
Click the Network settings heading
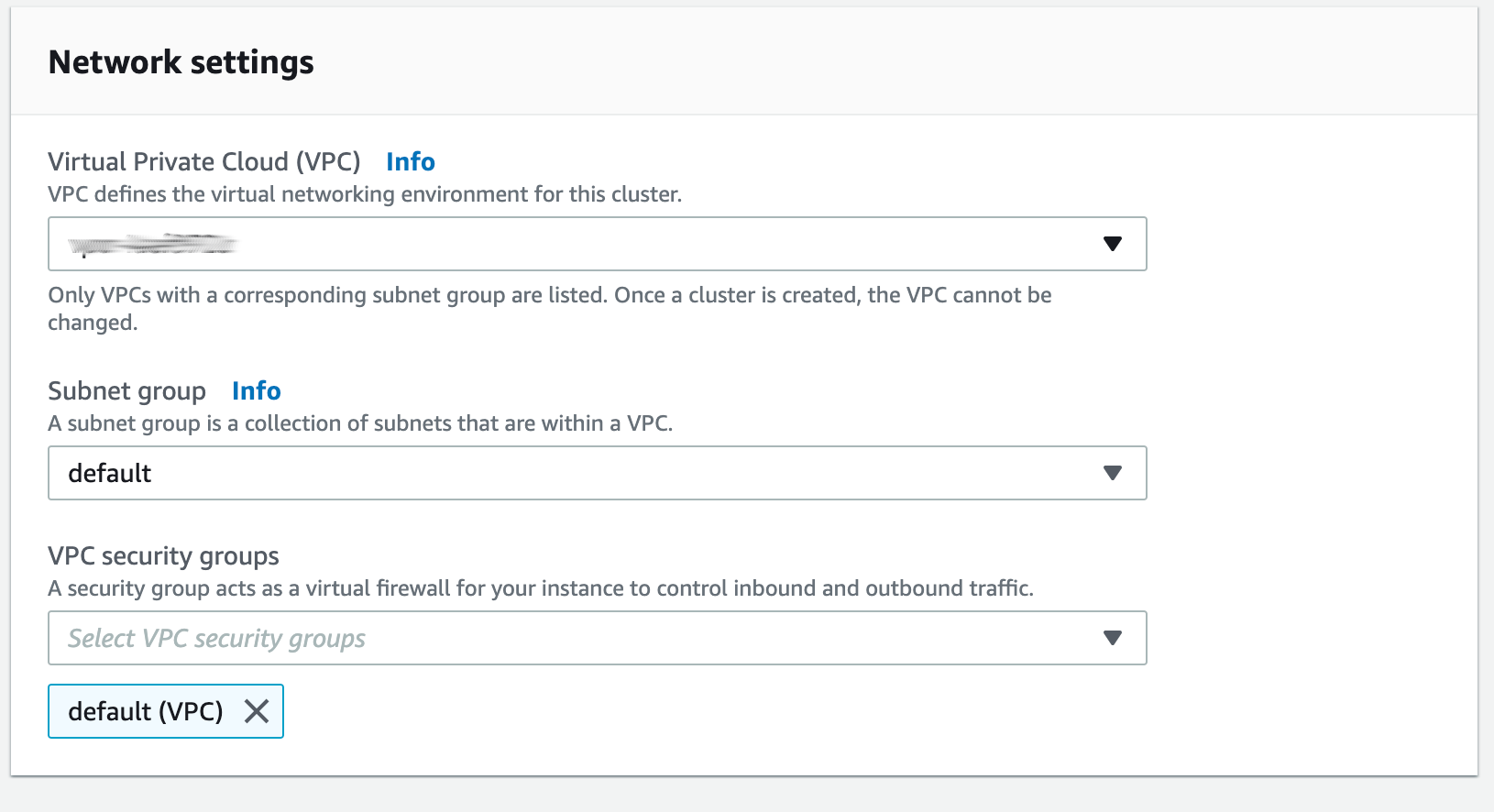coord(181,62)
